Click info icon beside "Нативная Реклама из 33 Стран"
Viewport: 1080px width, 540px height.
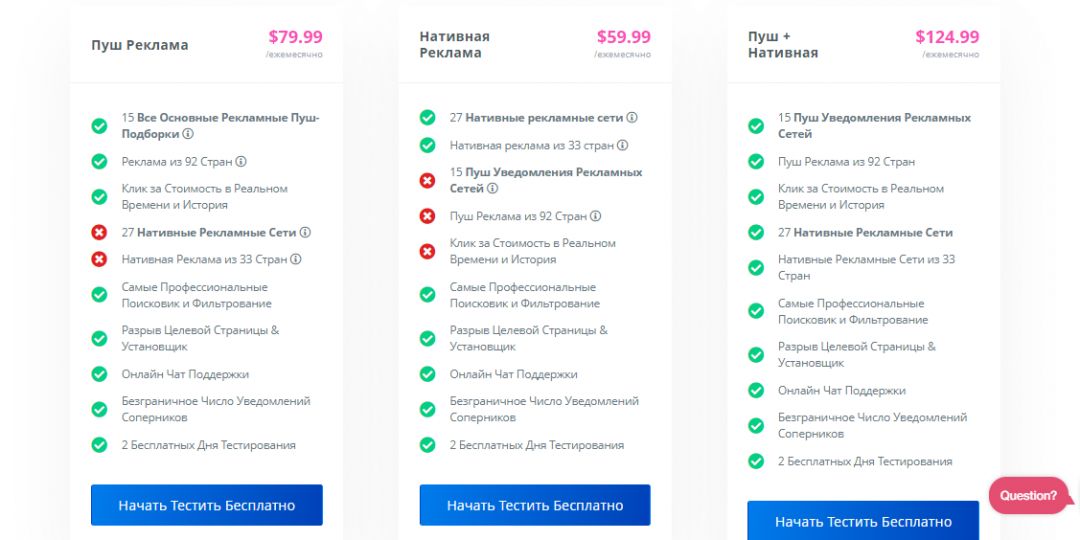tap(296, 259)
